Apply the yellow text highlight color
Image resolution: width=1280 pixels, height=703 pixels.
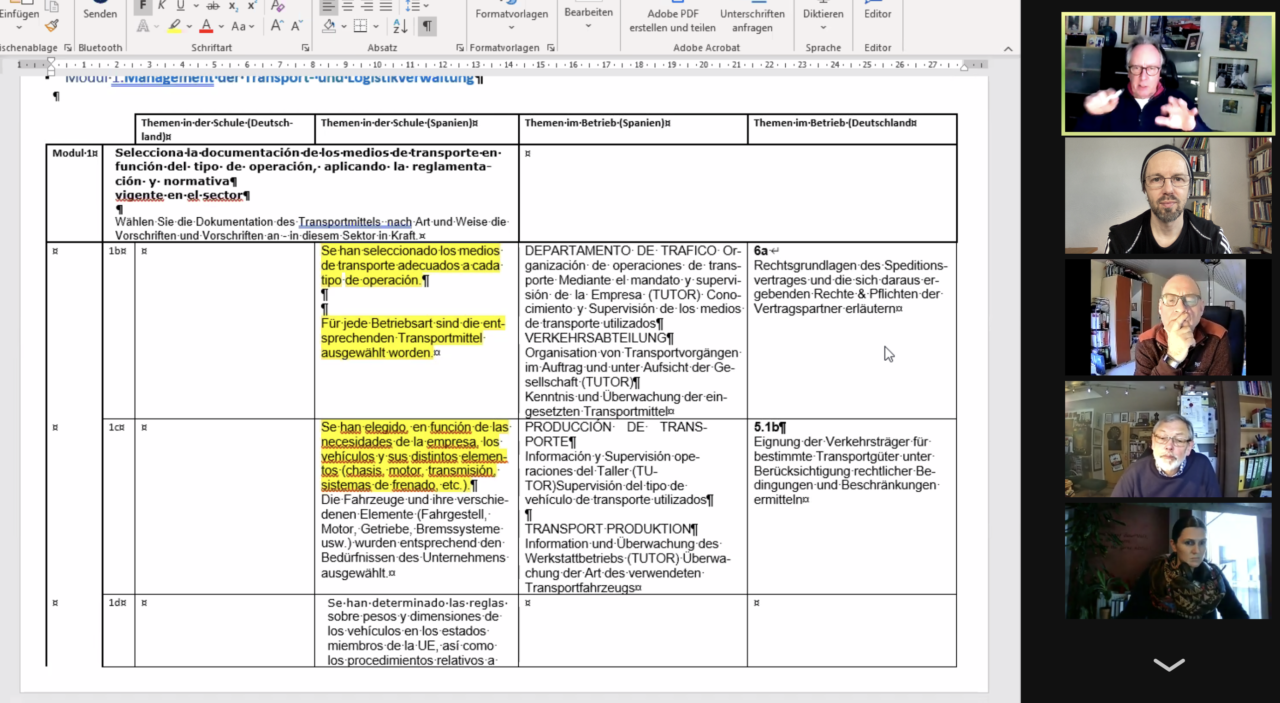[x=174, y=26]
